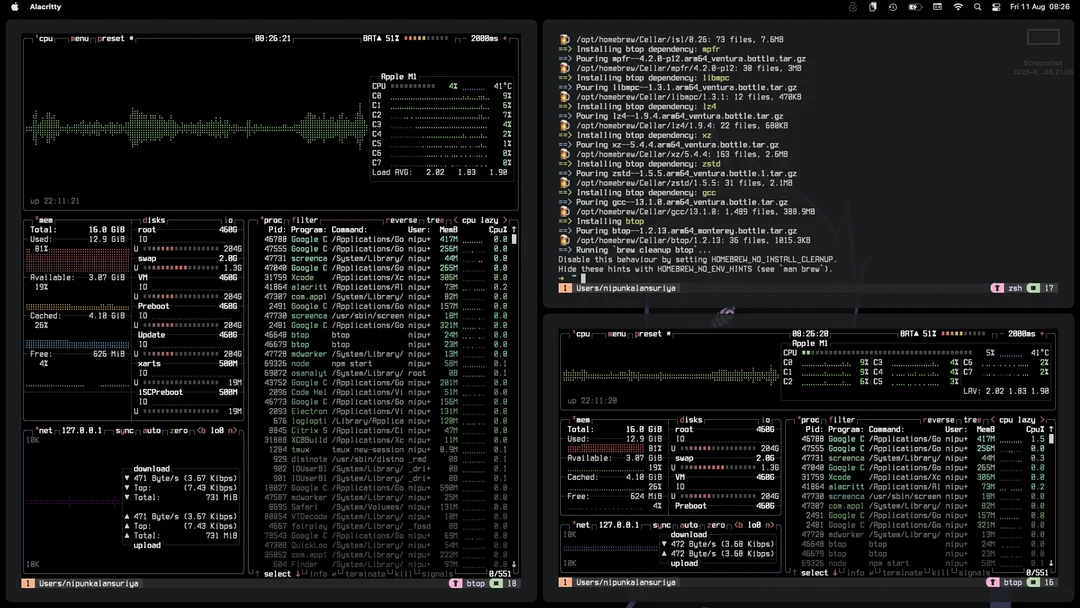
Task: Open Spotlight search from menu bar
Action: pyautogui.click(x=977, y=7)
